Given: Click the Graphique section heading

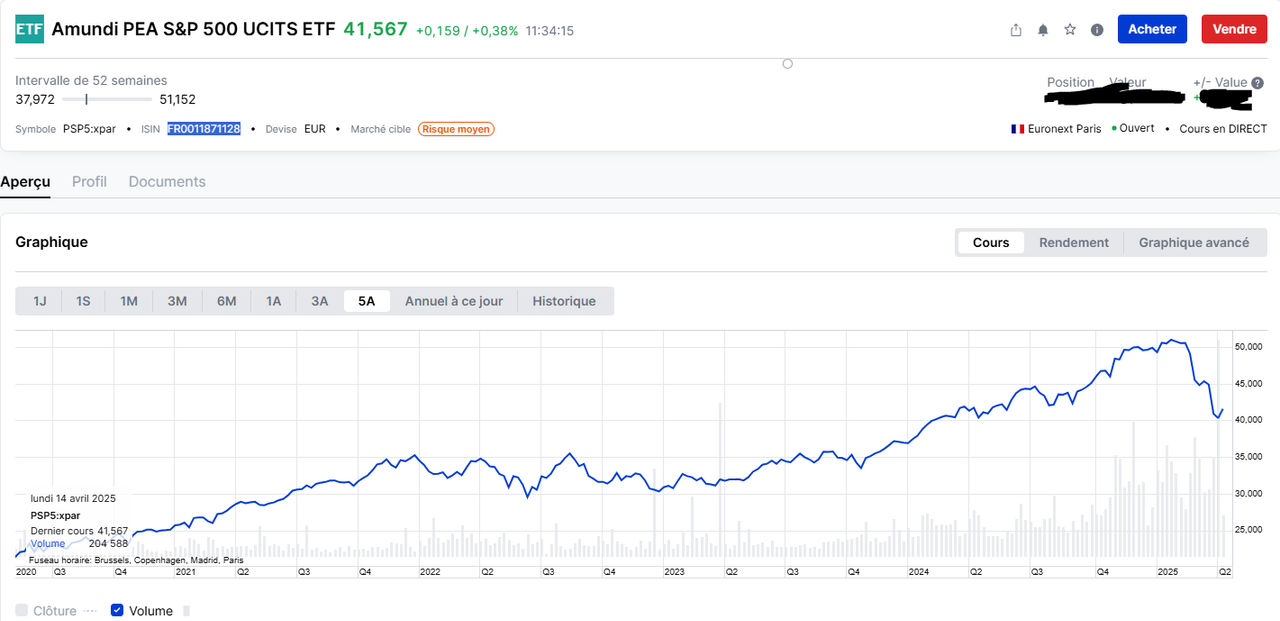Looking at the screenshot, I should 52,242.
